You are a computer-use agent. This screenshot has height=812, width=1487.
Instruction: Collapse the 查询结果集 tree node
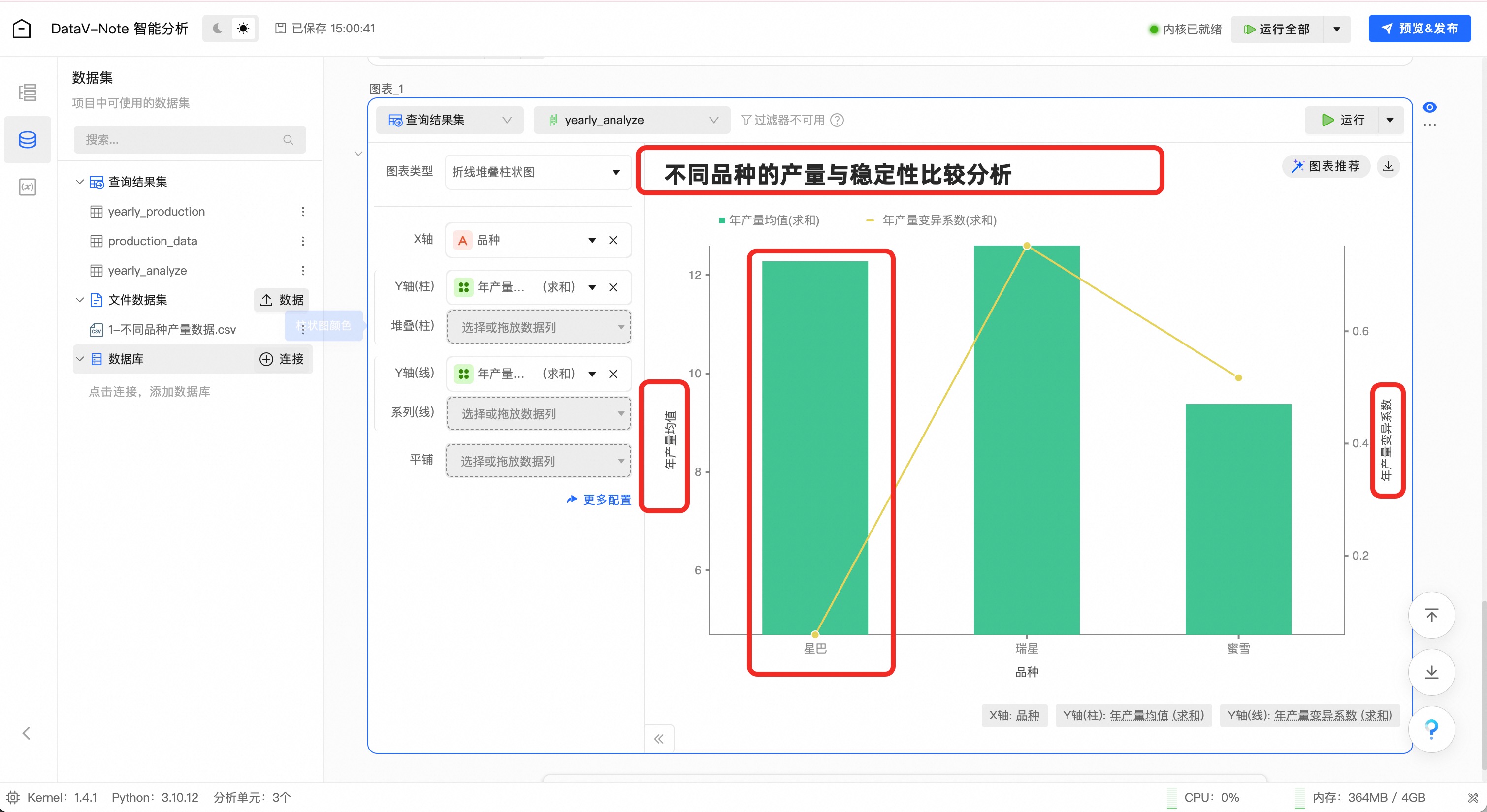(80, 182)
